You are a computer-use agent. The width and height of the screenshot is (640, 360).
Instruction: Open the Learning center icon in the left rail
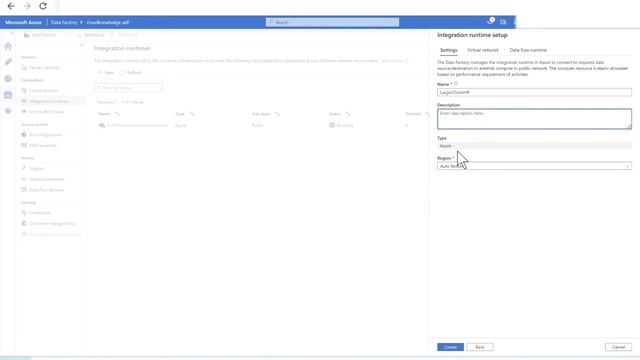8,111
